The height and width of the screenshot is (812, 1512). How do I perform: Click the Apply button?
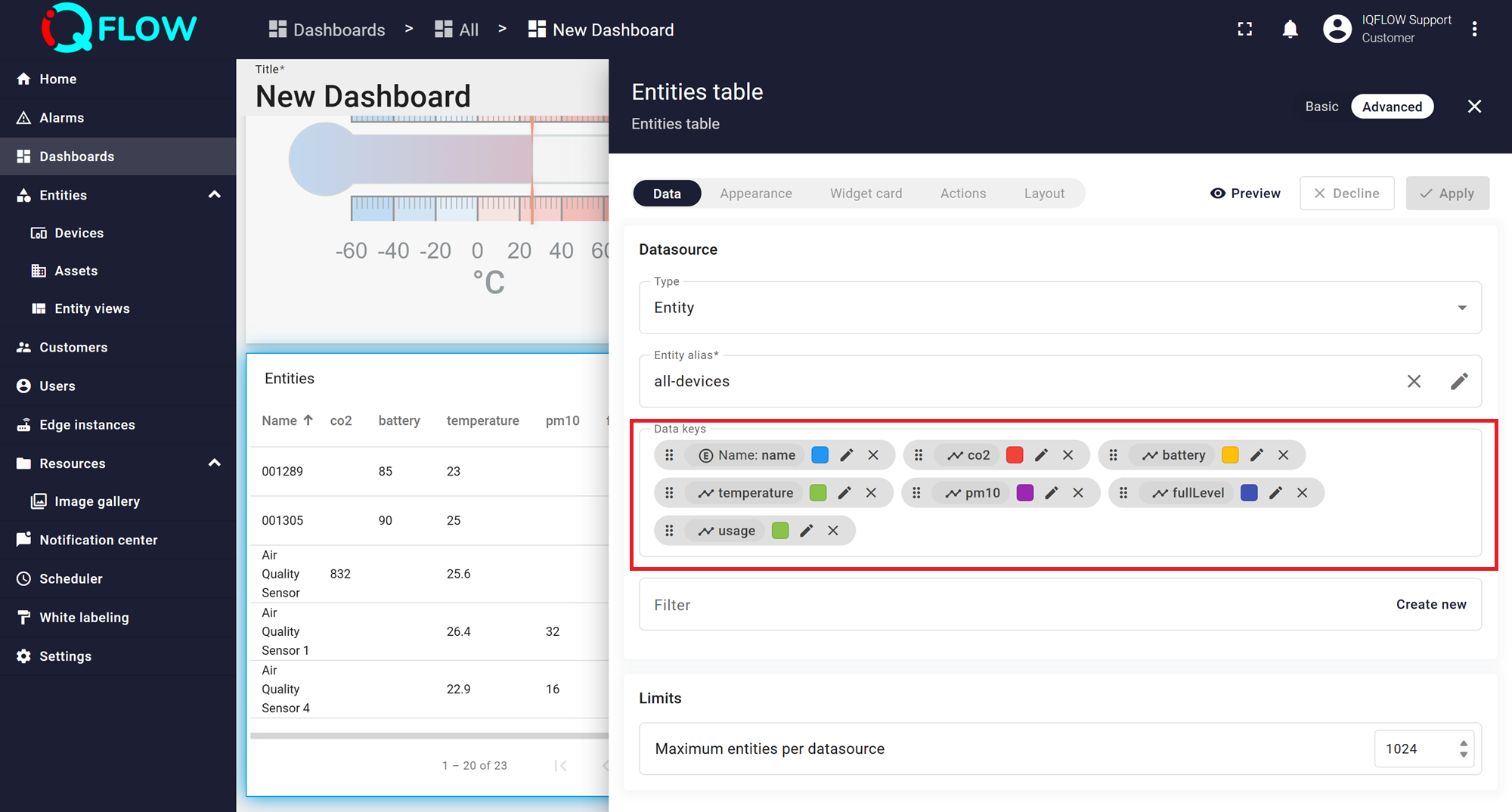(1447, 194)
